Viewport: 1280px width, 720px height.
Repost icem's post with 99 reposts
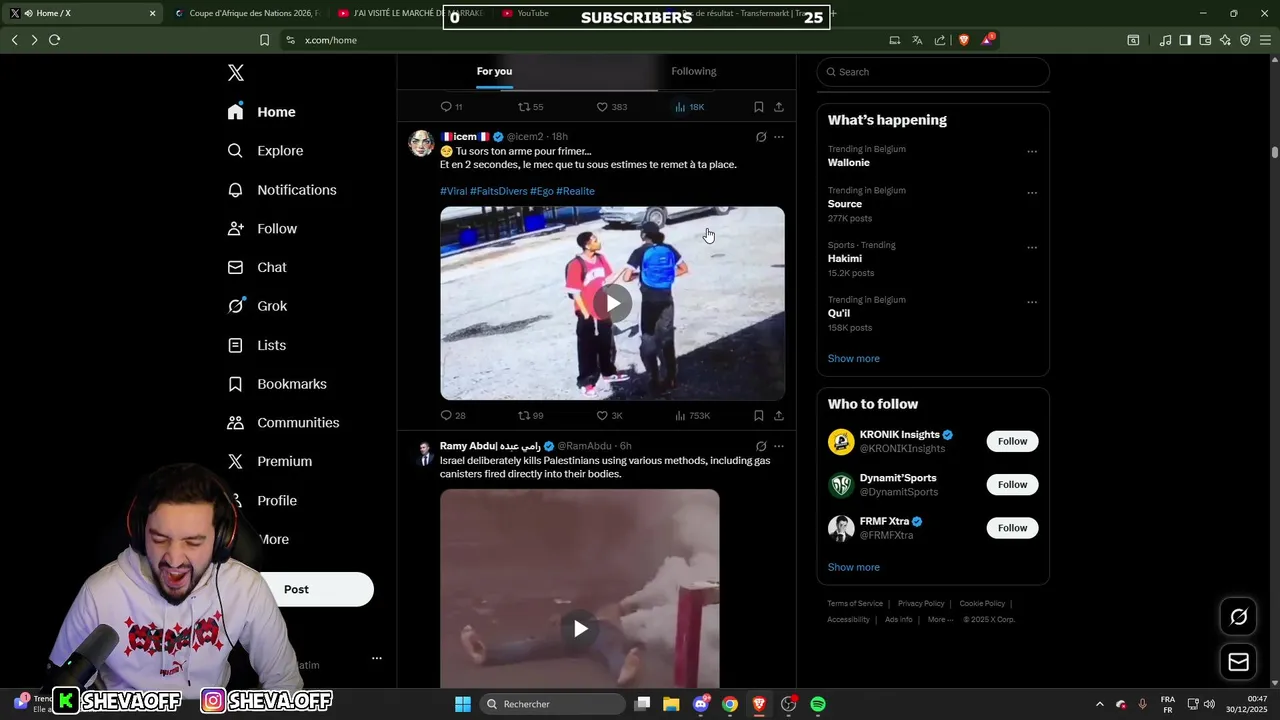[530, 415]
